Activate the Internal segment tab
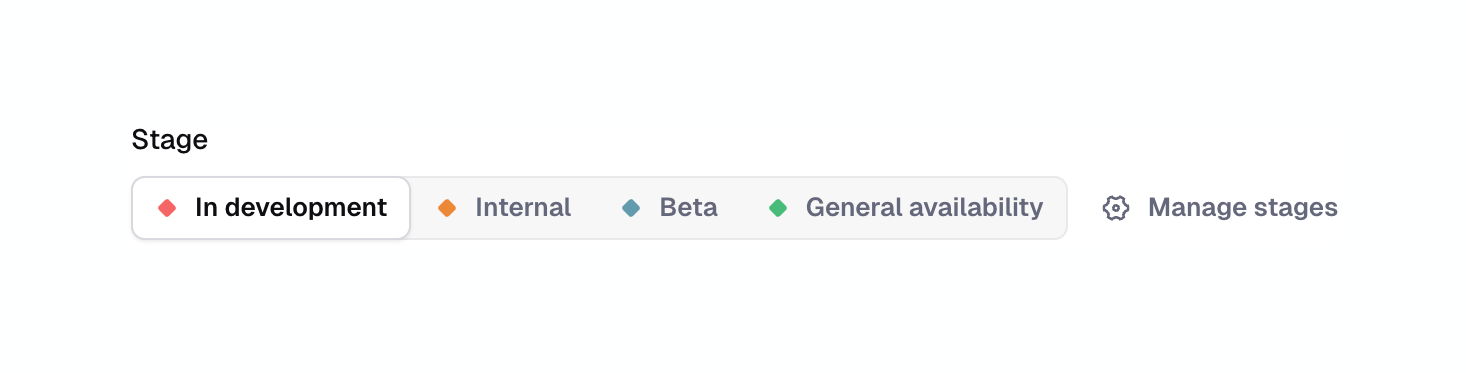Viewport: 1466px width, 373px height. point(504,208)
